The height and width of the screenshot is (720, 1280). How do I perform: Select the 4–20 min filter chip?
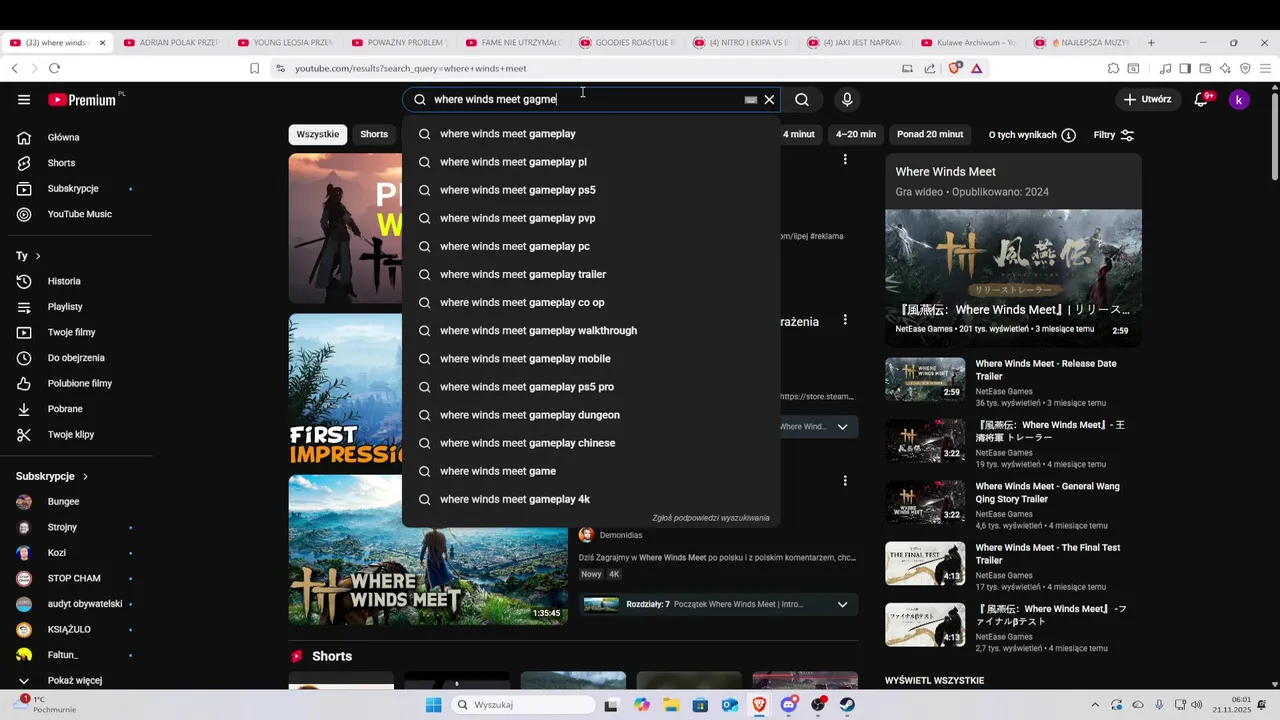pyautogui.click(x=856, y=134)
